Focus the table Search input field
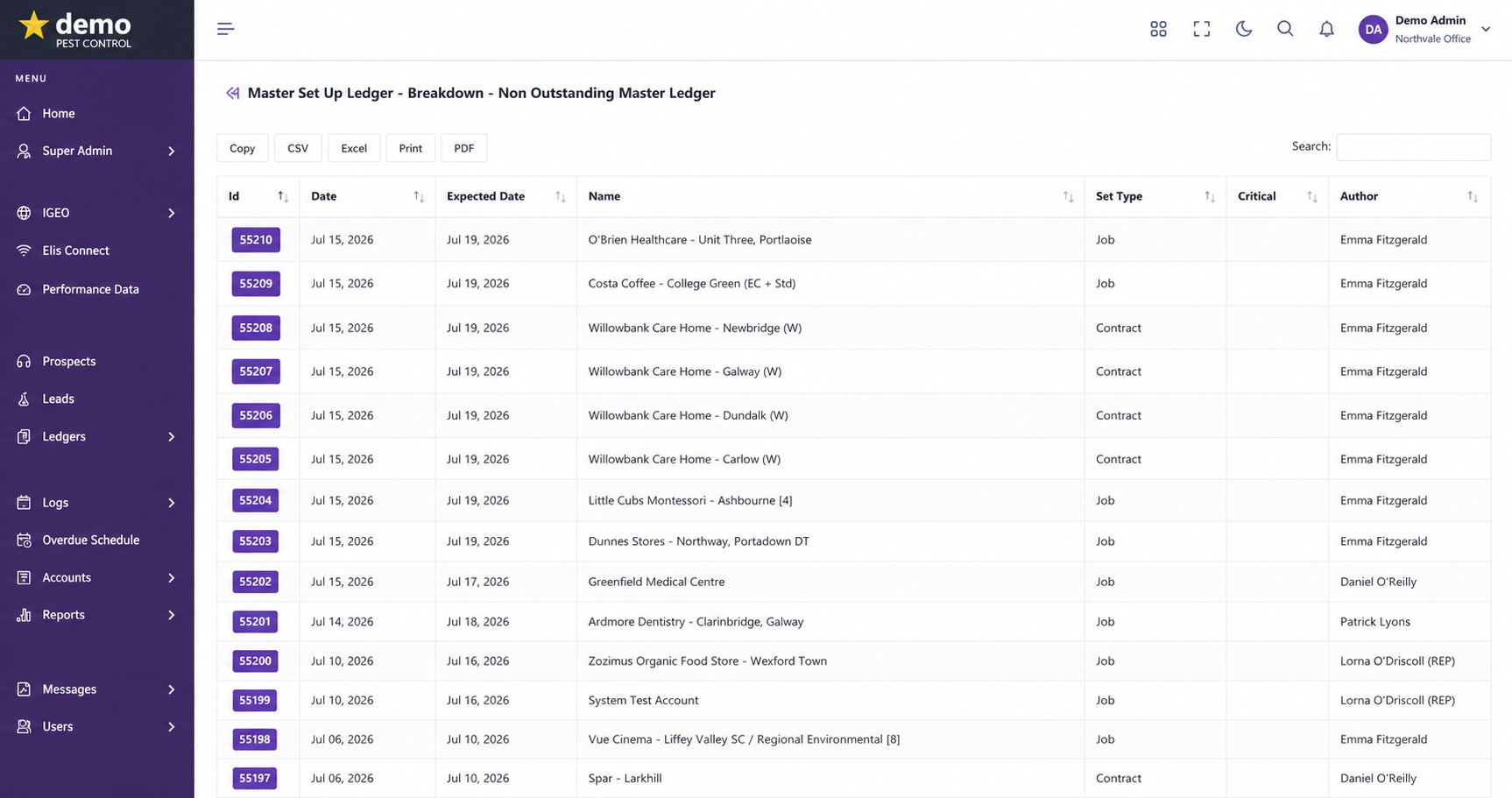The height and width of the screenshot is (798, 1512). click(x=1413, y=147)
